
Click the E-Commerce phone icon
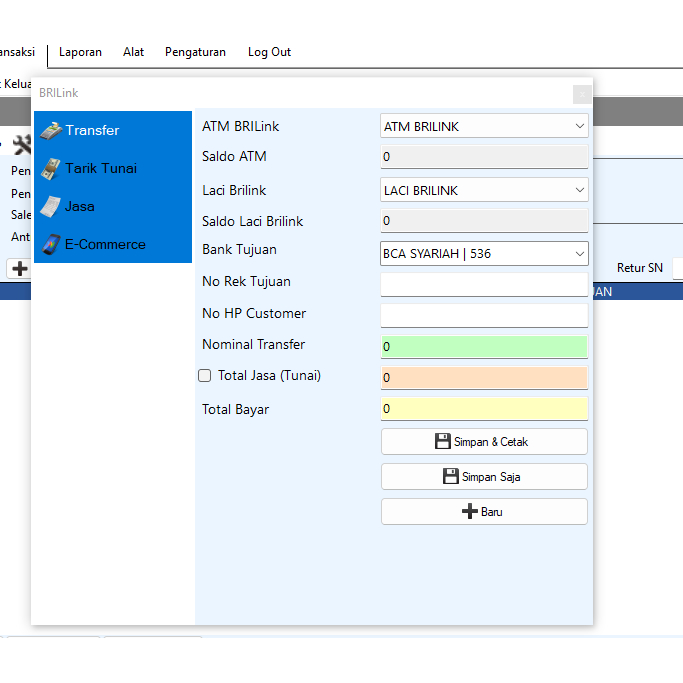51,244
